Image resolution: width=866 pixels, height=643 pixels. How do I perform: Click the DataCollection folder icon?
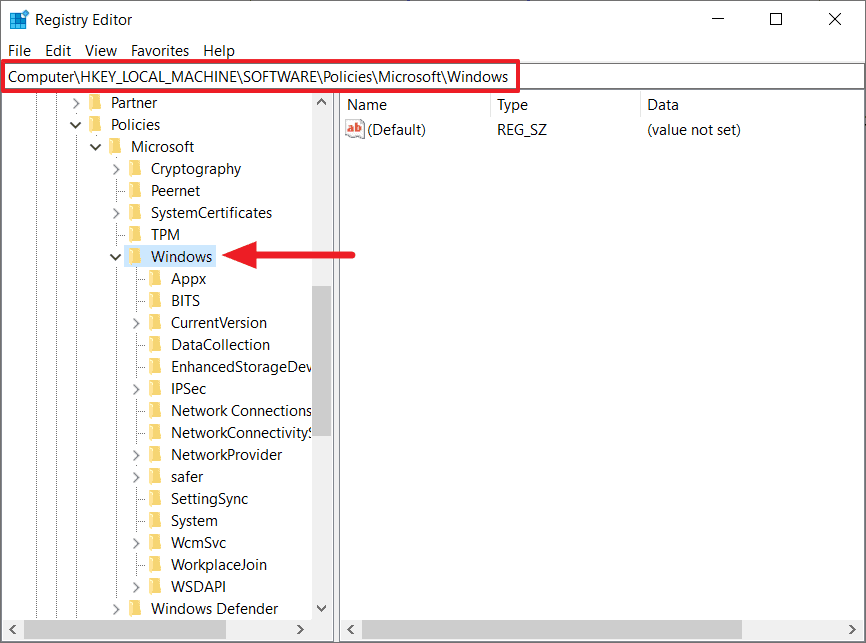[156, 345]
